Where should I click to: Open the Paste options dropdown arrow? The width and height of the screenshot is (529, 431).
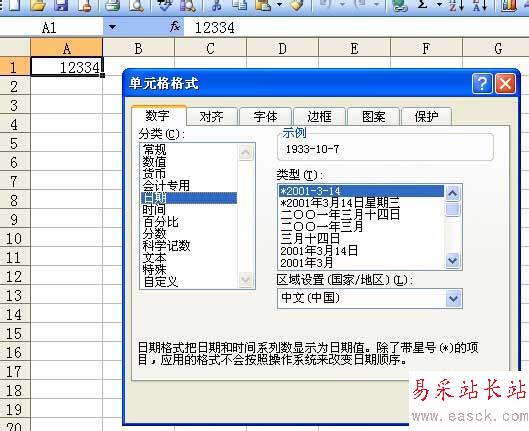(x=279, y=5)
